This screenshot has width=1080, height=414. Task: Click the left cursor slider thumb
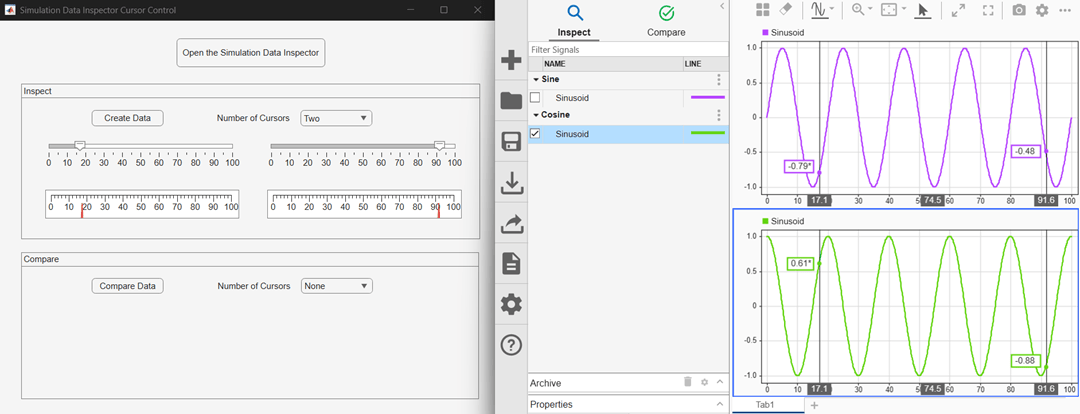click(80, 145)
